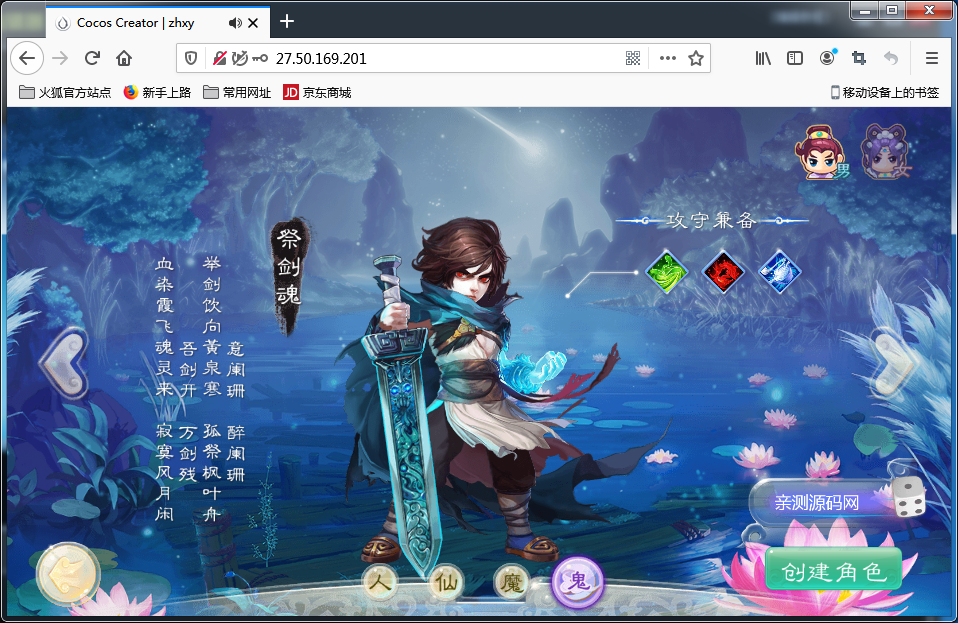Image resolution: width=958 pixels, height=623 pixels.
Task: Show the next character with right arrow
Action: (x=894, y=364)
